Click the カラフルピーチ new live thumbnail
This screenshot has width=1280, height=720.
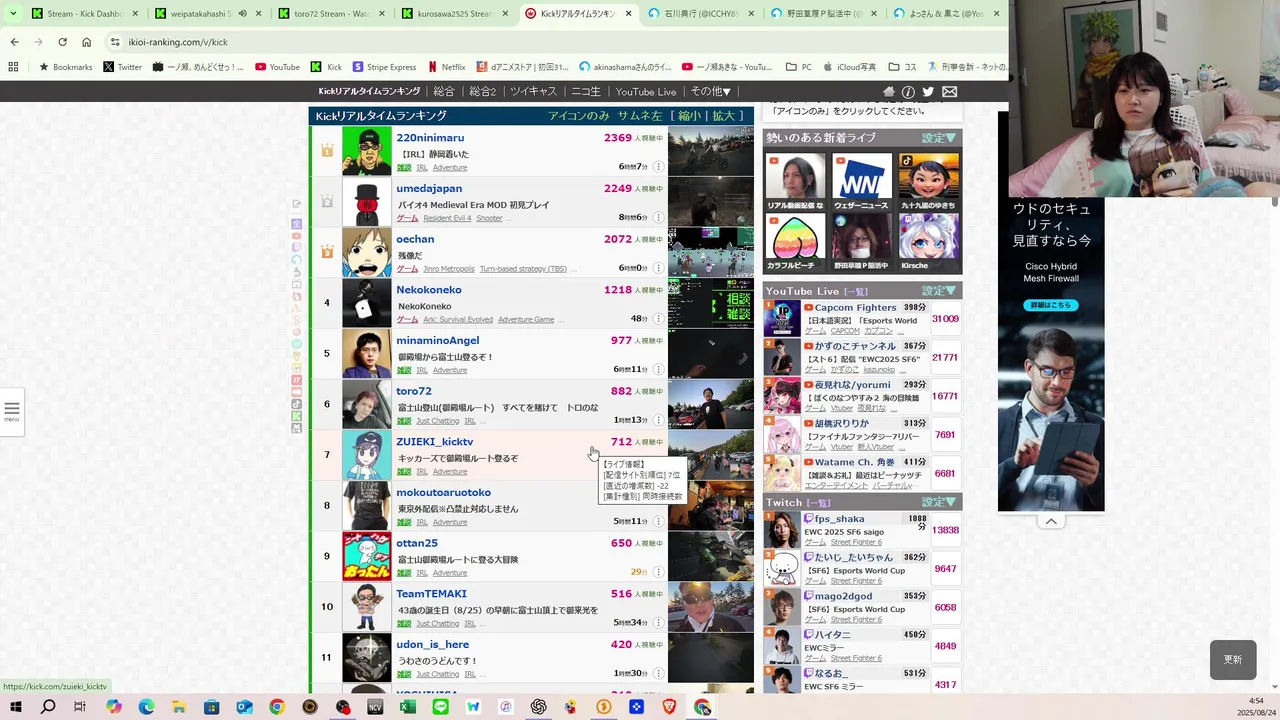coord(796,242)
